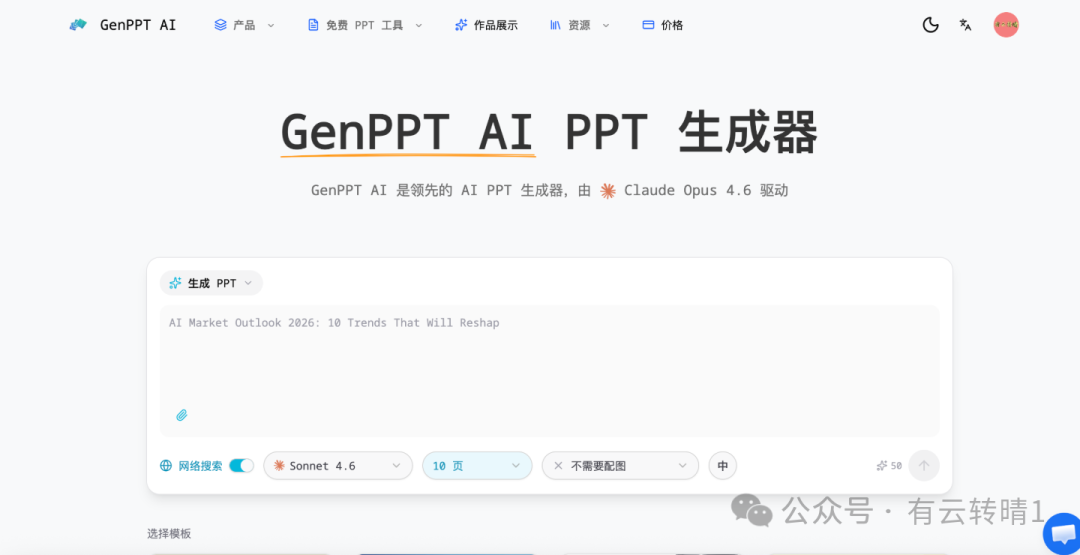Focus the PPT topic prompt text field
The height and width of the screenshot is (555, 1080).
(550, 370)
